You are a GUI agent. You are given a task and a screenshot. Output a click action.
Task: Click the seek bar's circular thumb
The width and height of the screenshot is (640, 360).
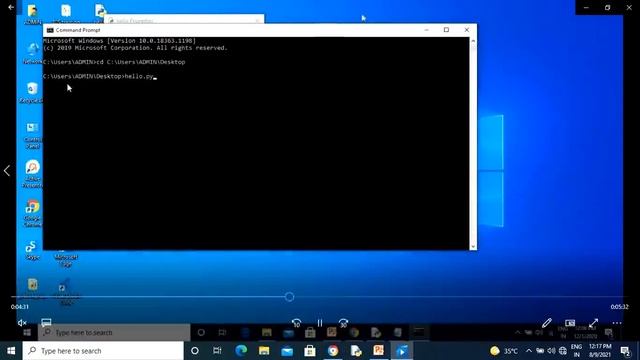point(289,297)
